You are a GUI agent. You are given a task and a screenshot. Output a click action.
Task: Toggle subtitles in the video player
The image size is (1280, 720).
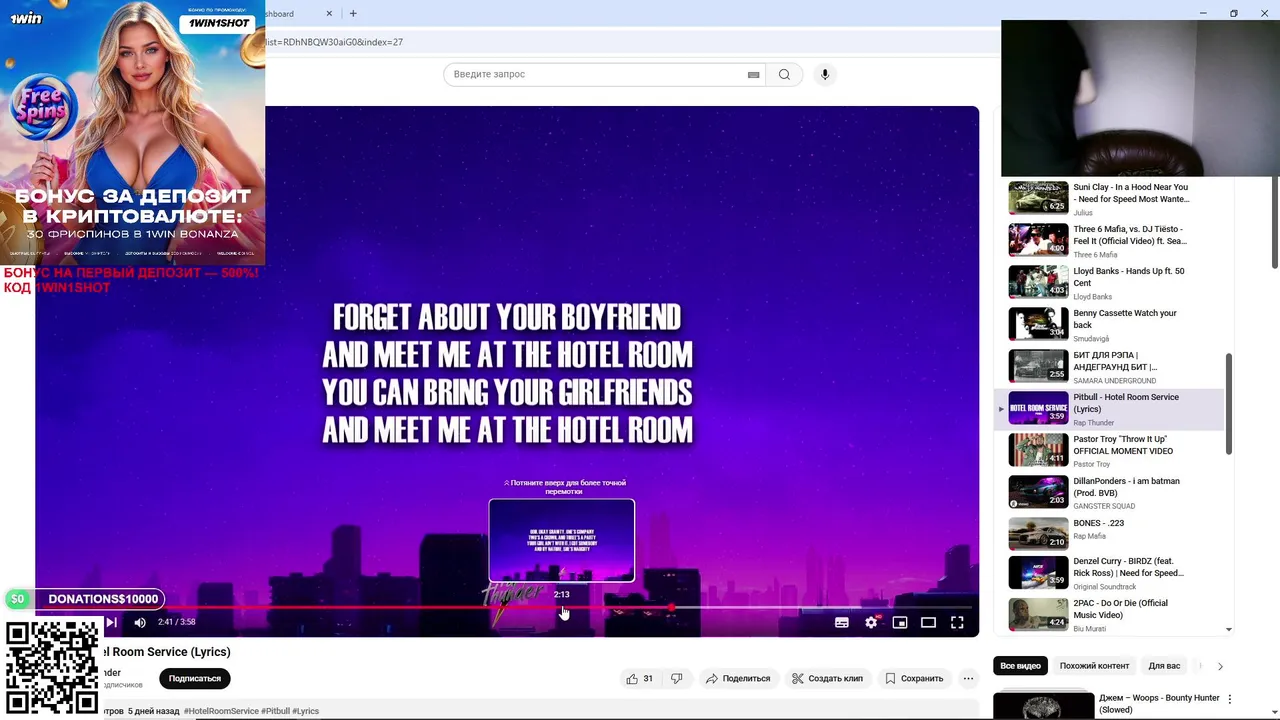click(x=842, y=622)
